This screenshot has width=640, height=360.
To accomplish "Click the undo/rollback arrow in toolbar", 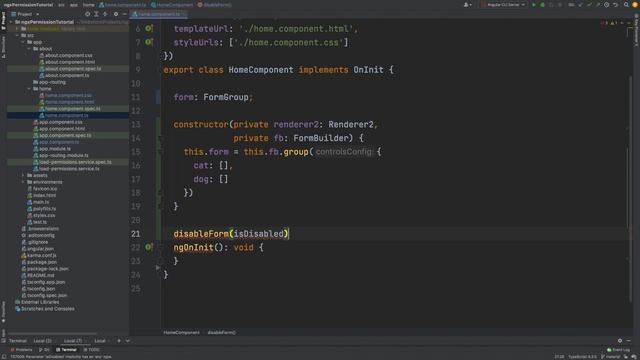I will point(616,5).
